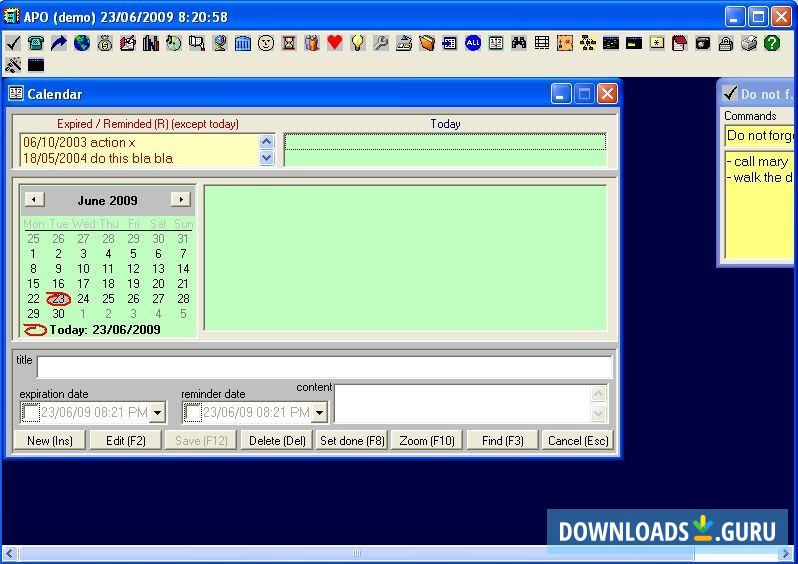Click the desk globe icon
Viewport: 798px width, 564px height.
pos(220,43)
